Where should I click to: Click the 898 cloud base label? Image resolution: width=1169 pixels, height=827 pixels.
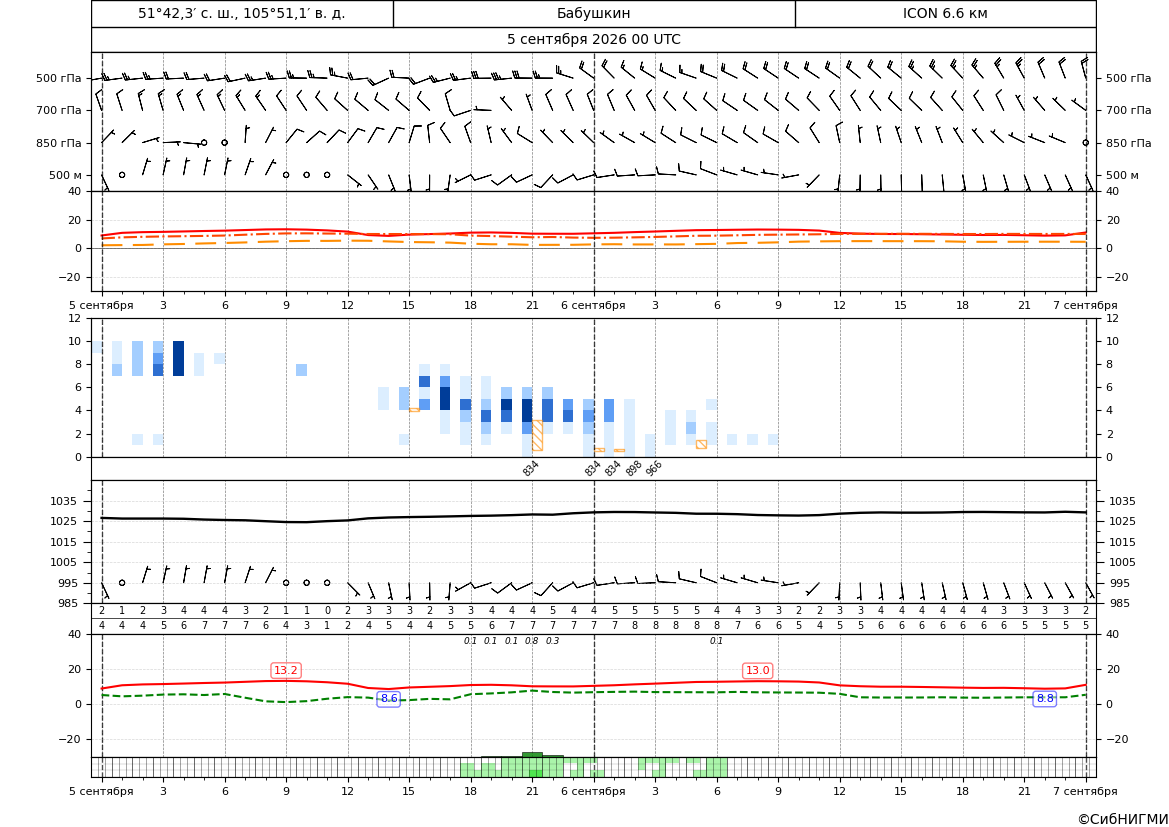tap(634, 468)
